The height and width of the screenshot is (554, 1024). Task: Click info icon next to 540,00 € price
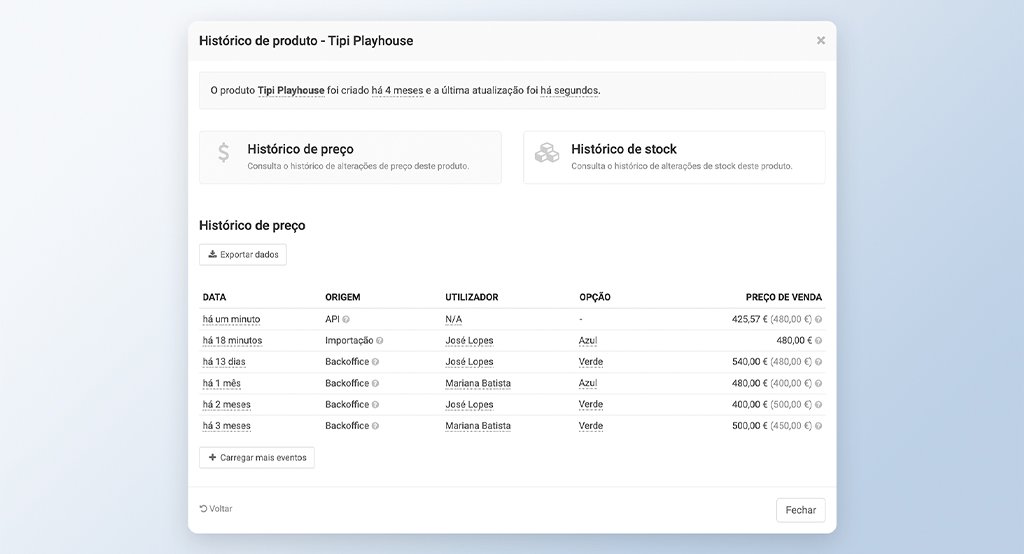click(x=818, y=362)
